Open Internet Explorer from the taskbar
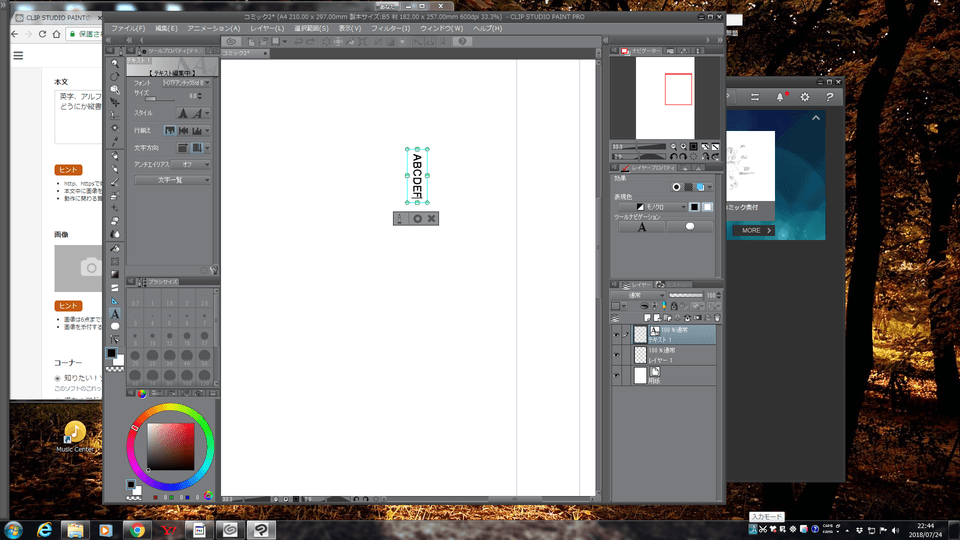 click(44, 529)
